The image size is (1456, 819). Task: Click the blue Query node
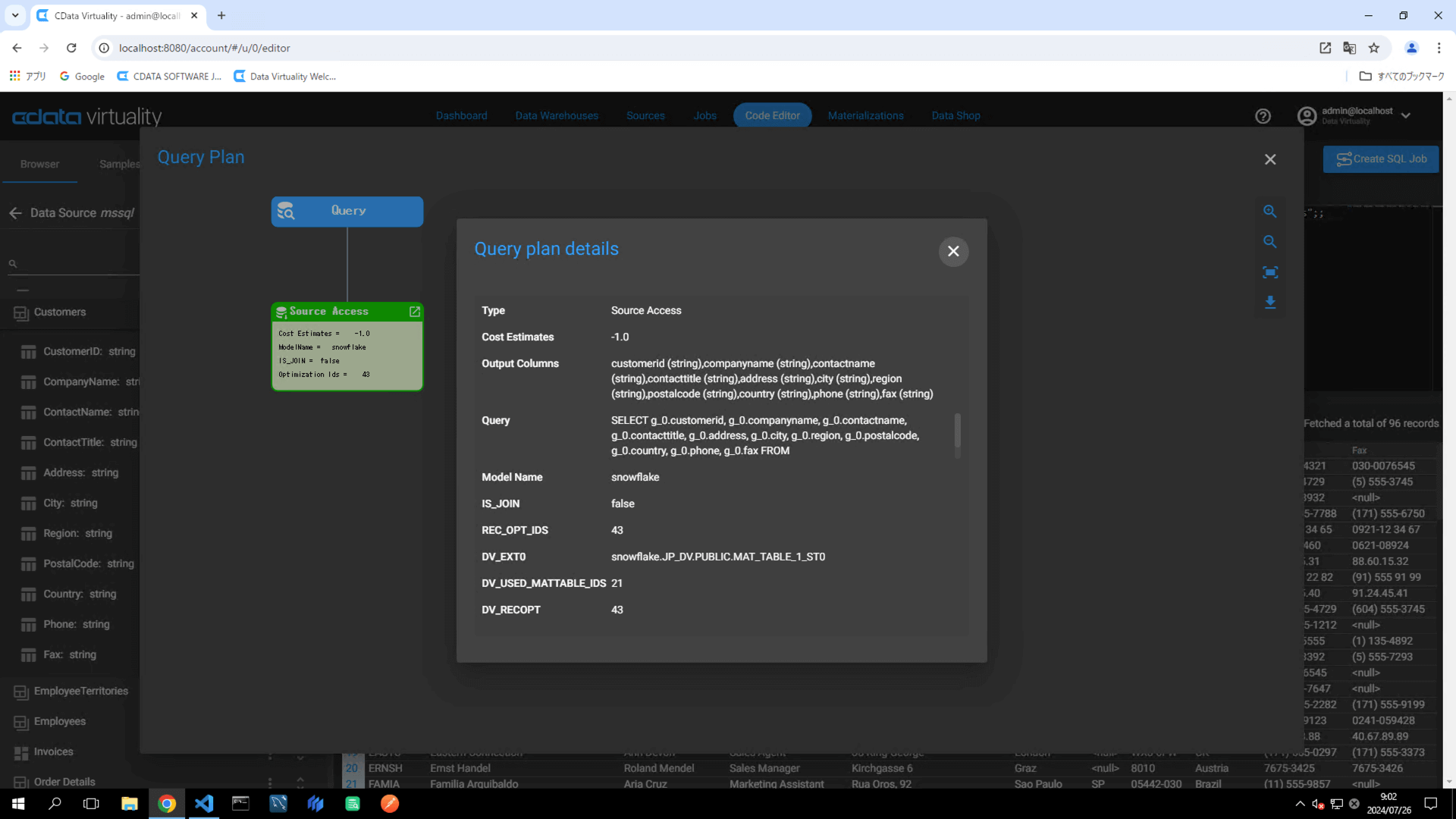347,212
